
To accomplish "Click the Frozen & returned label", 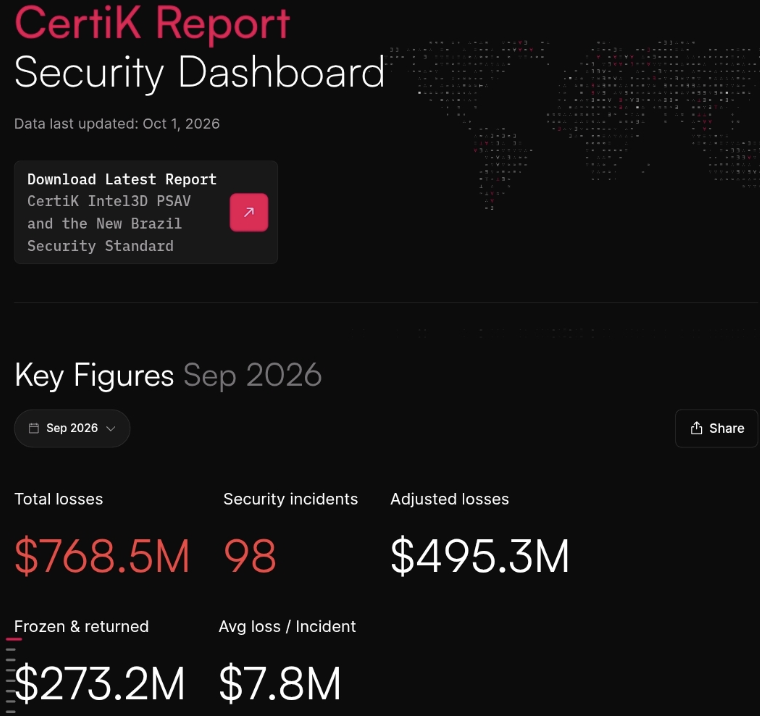I will click(81, 626).
